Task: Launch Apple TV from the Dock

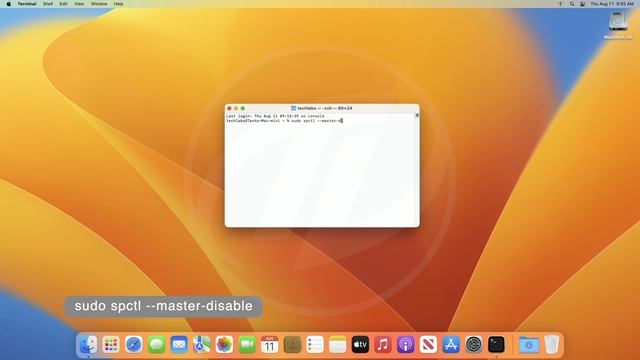Action: (360, 345)
